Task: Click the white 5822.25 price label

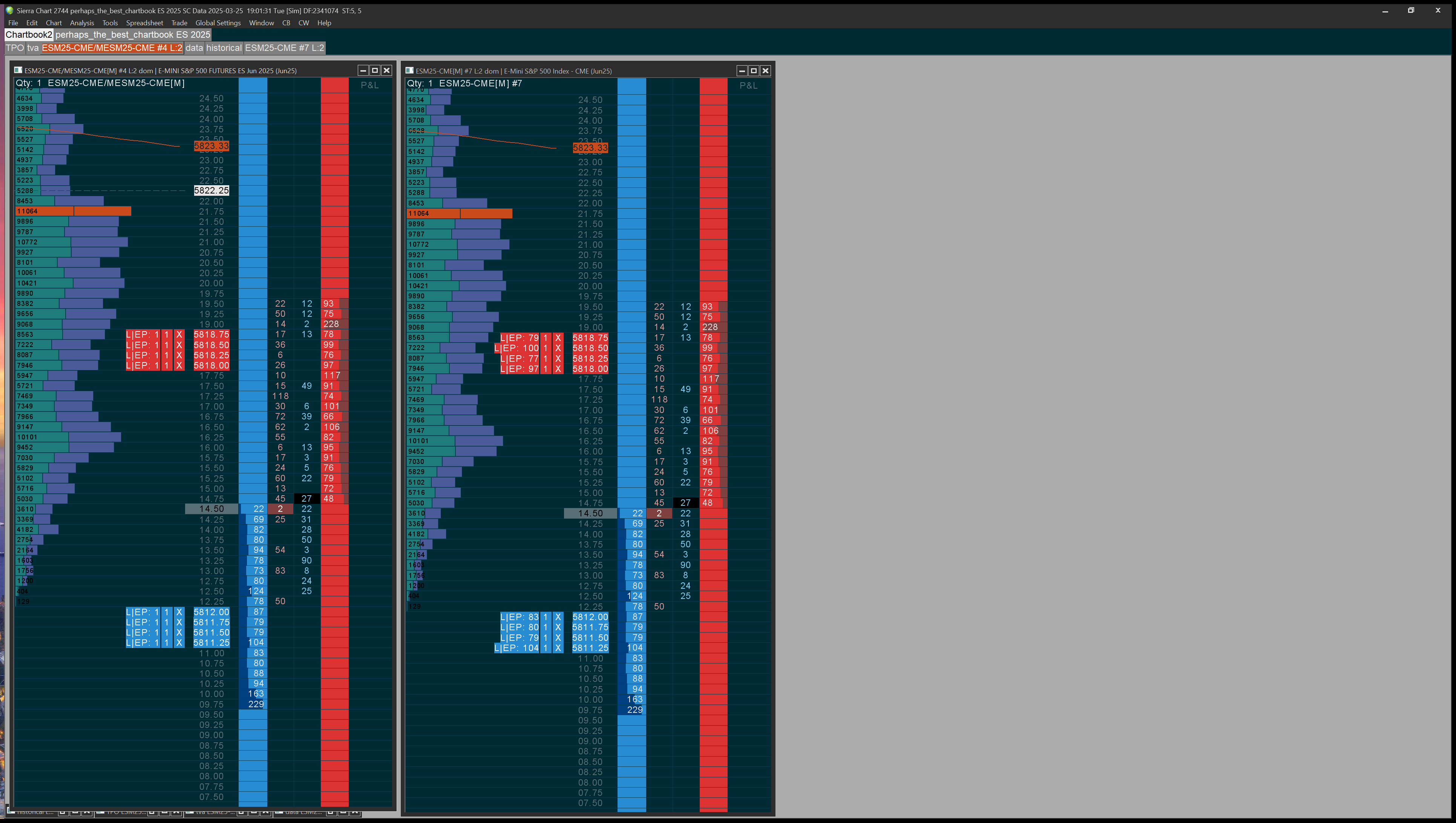Action: [212, 190]
